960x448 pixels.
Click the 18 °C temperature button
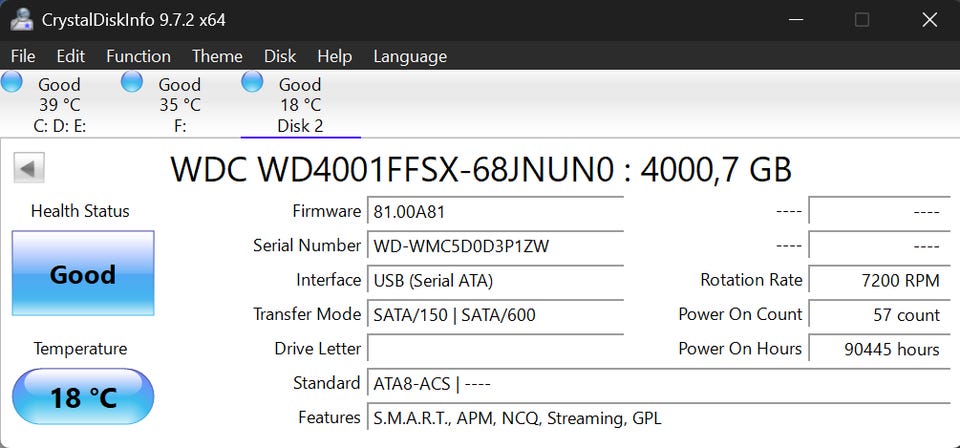pos(83,397)
